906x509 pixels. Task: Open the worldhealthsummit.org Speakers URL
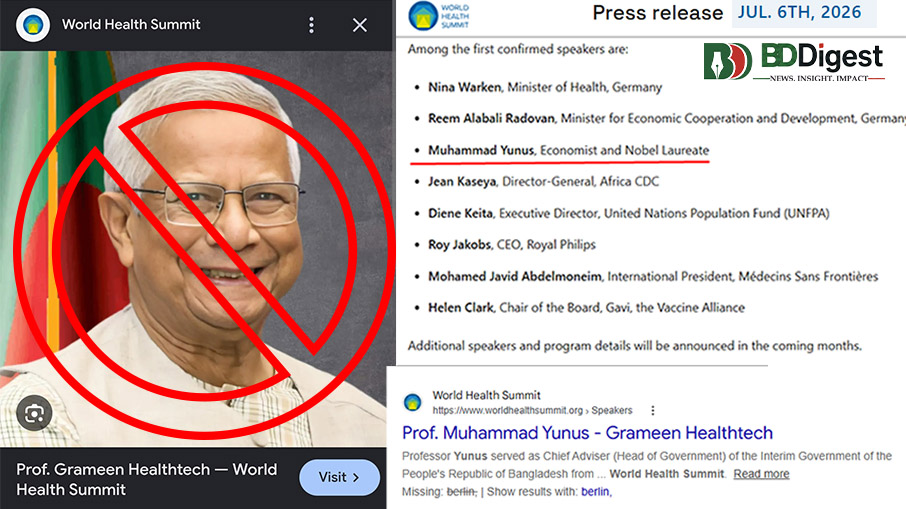pyautogui.click(x=532, y=410)
